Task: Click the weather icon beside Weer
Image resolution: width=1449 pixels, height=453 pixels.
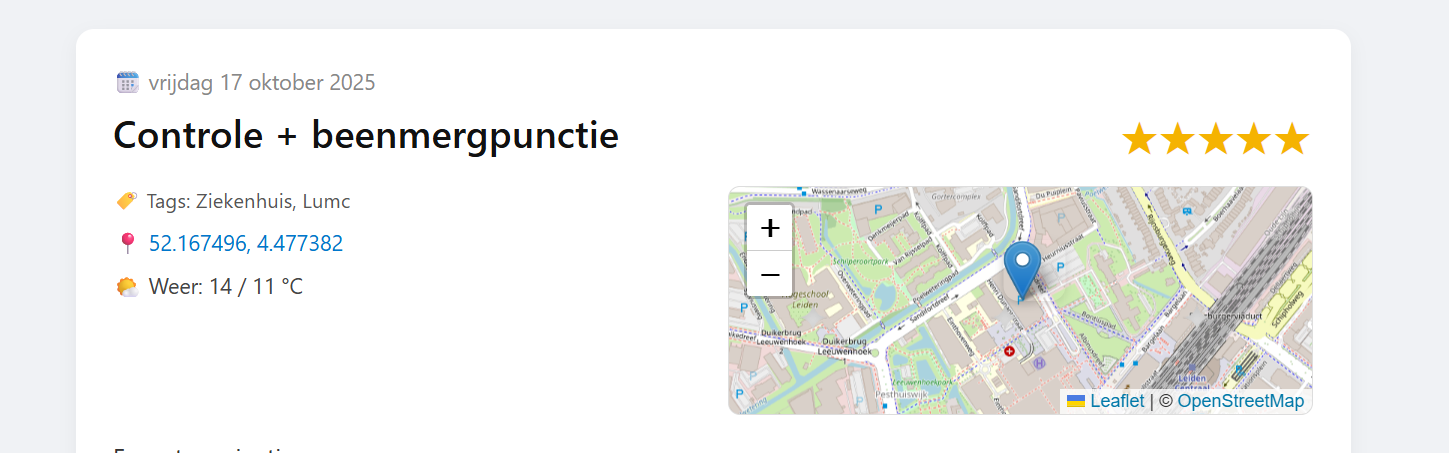Action: [x=127, y=287]
